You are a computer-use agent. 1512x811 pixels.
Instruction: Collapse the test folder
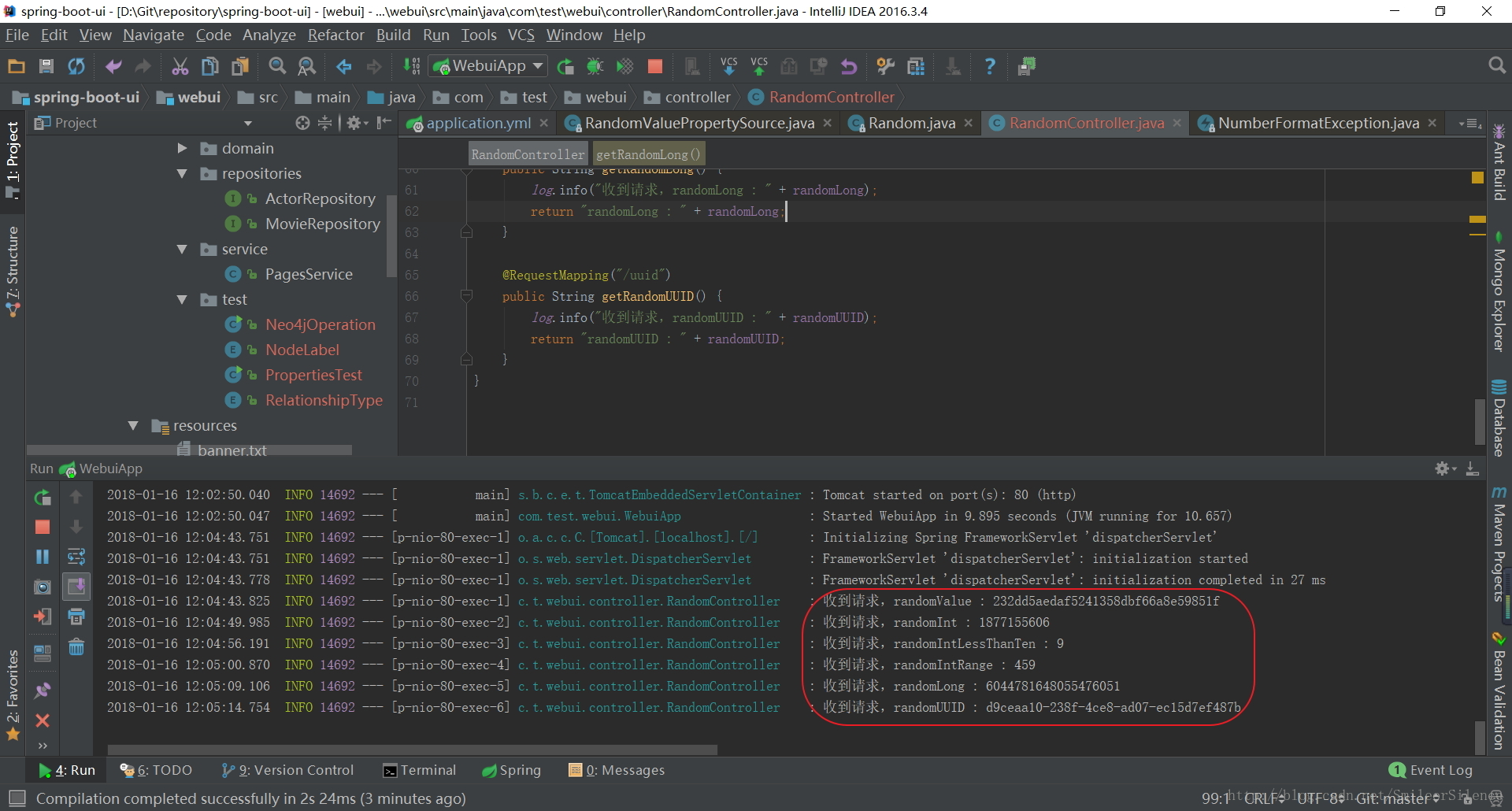(x=182, y=299)
